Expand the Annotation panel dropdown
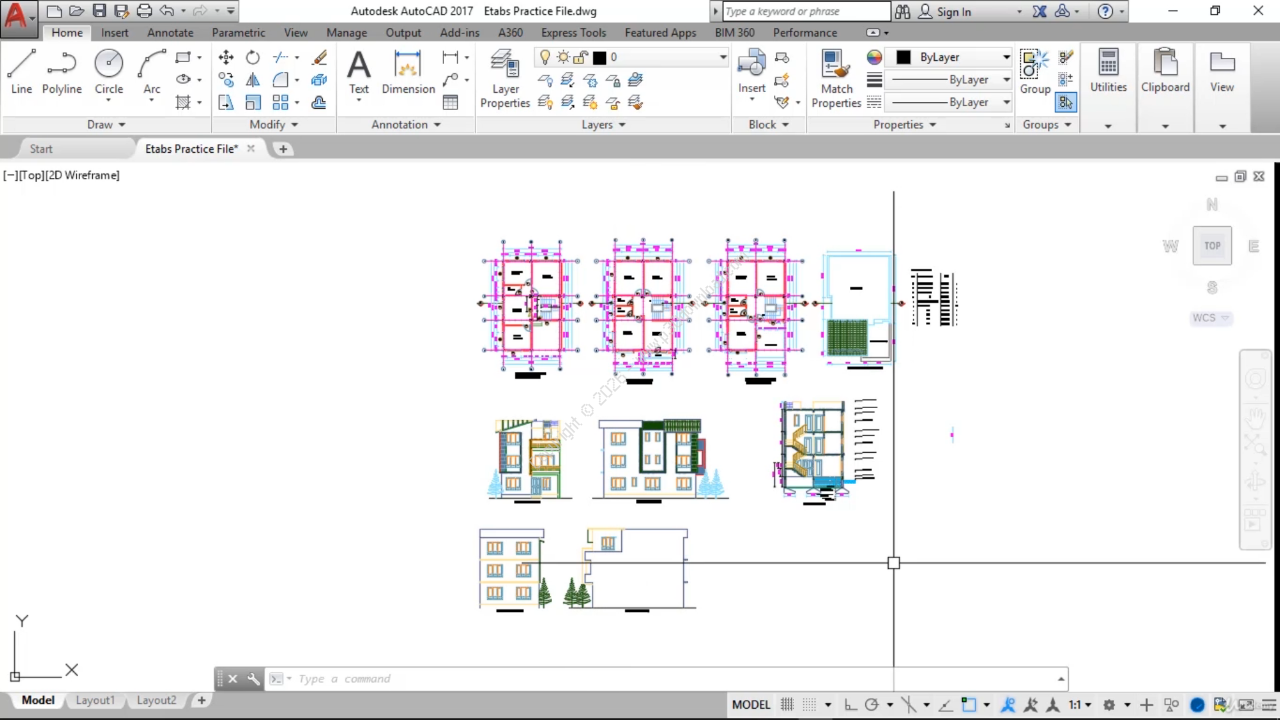This screenshot has height=720, width=1280. click(406, 124)
